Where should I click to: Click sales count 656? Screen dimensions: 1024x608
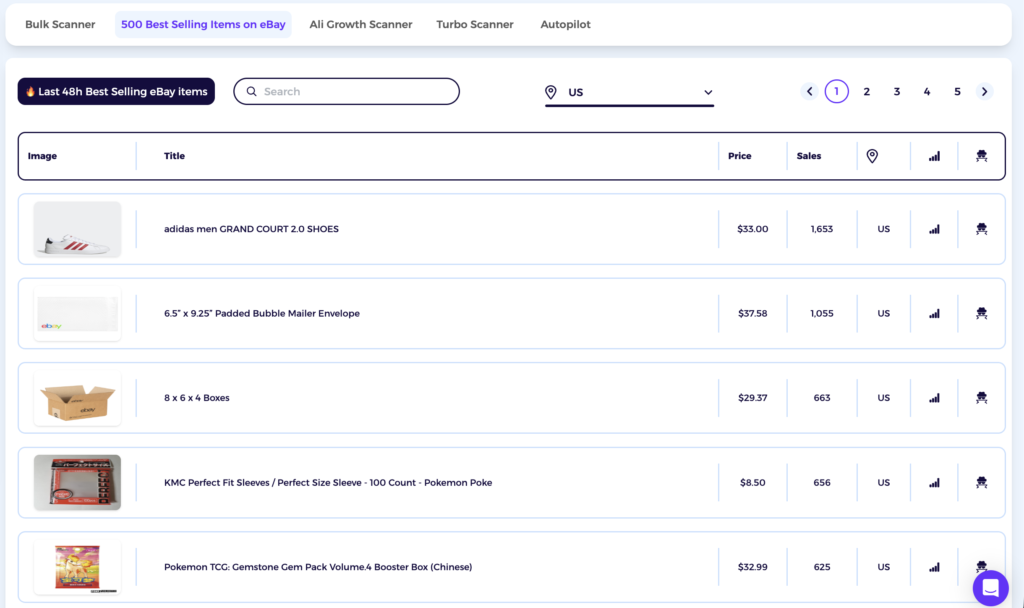[822, 483]
